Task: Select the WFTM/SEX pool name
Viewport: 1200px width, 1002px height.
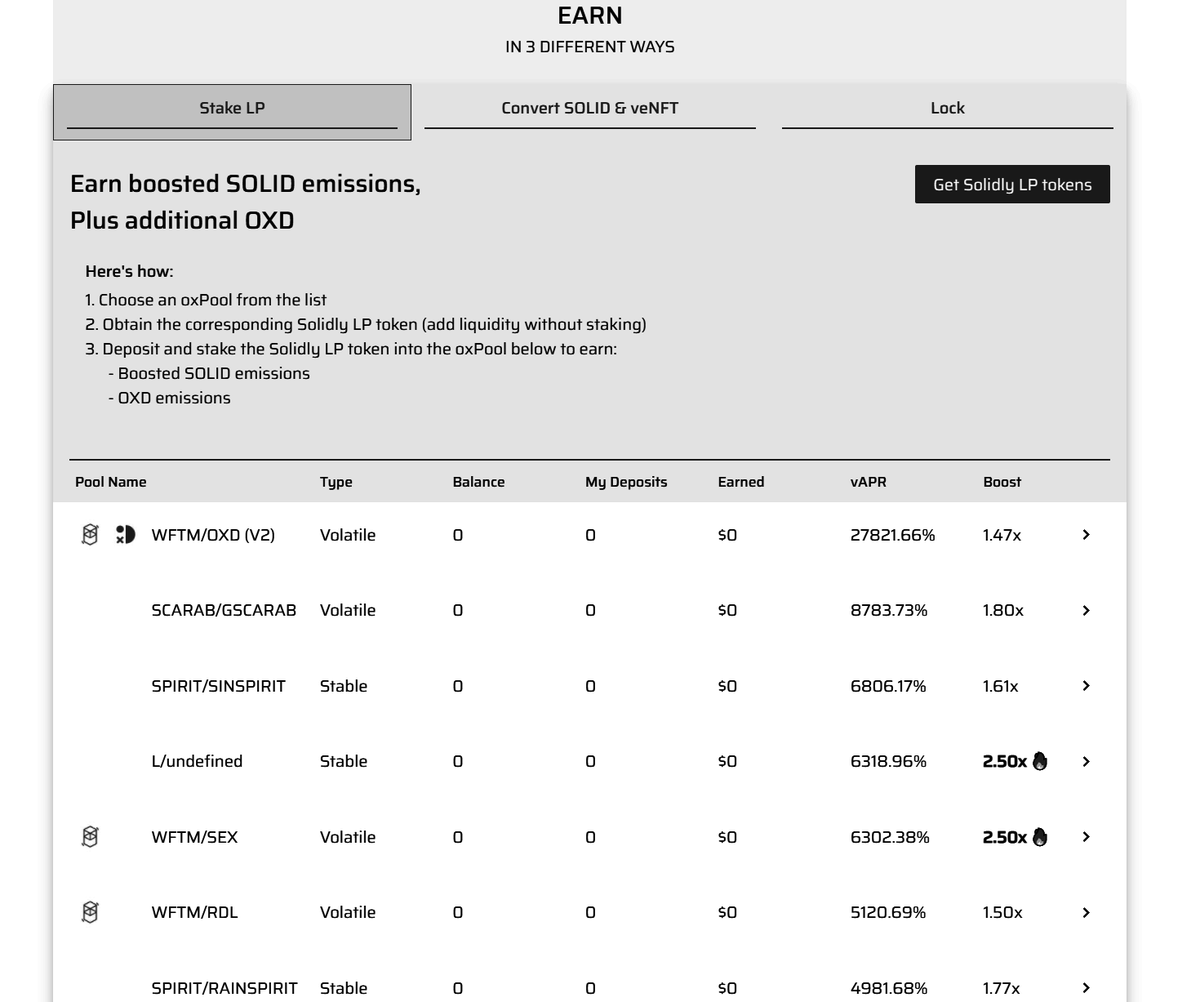Action: pos(195,837)
